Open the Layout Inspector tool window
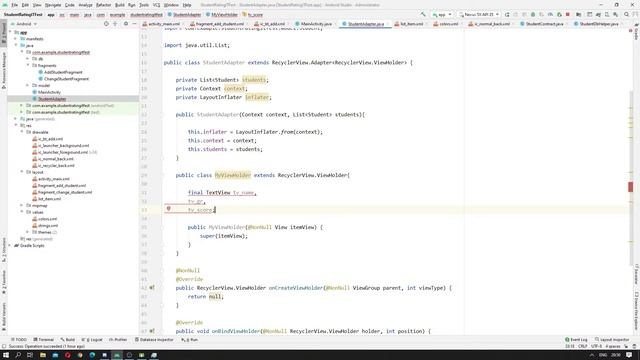The width and height of the screenshot is (640, 360). pos(612,340)
